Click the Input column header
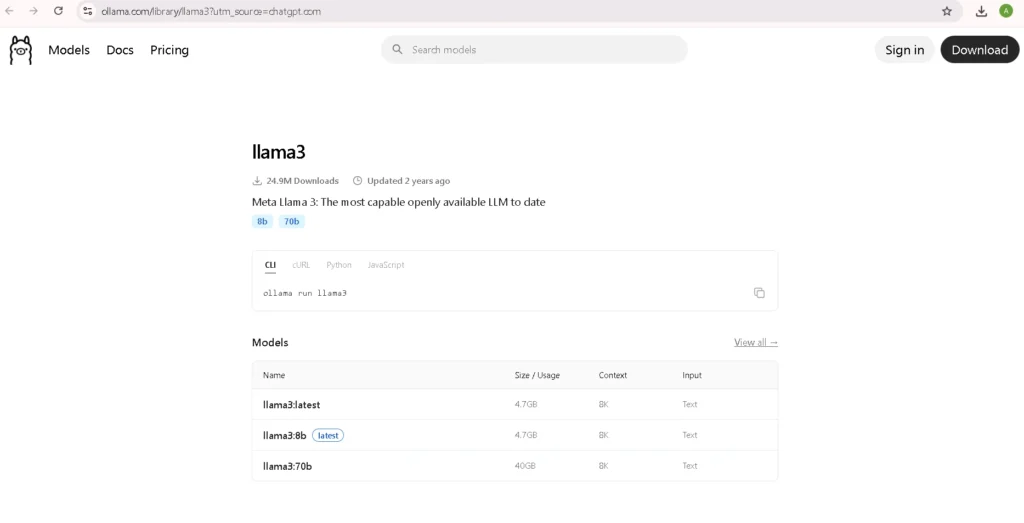This screenshot has width=1024, height=523. pos(692,375)
